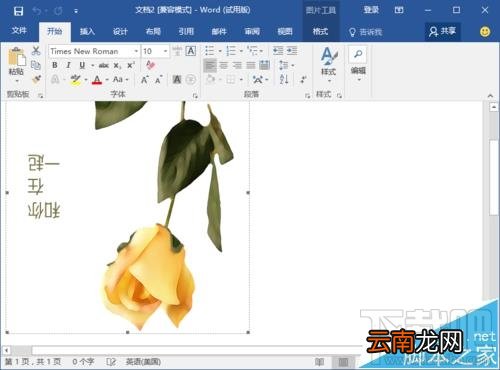Click the Character Border icon
This screenshot has width=500, height=370.
(191, 51)
